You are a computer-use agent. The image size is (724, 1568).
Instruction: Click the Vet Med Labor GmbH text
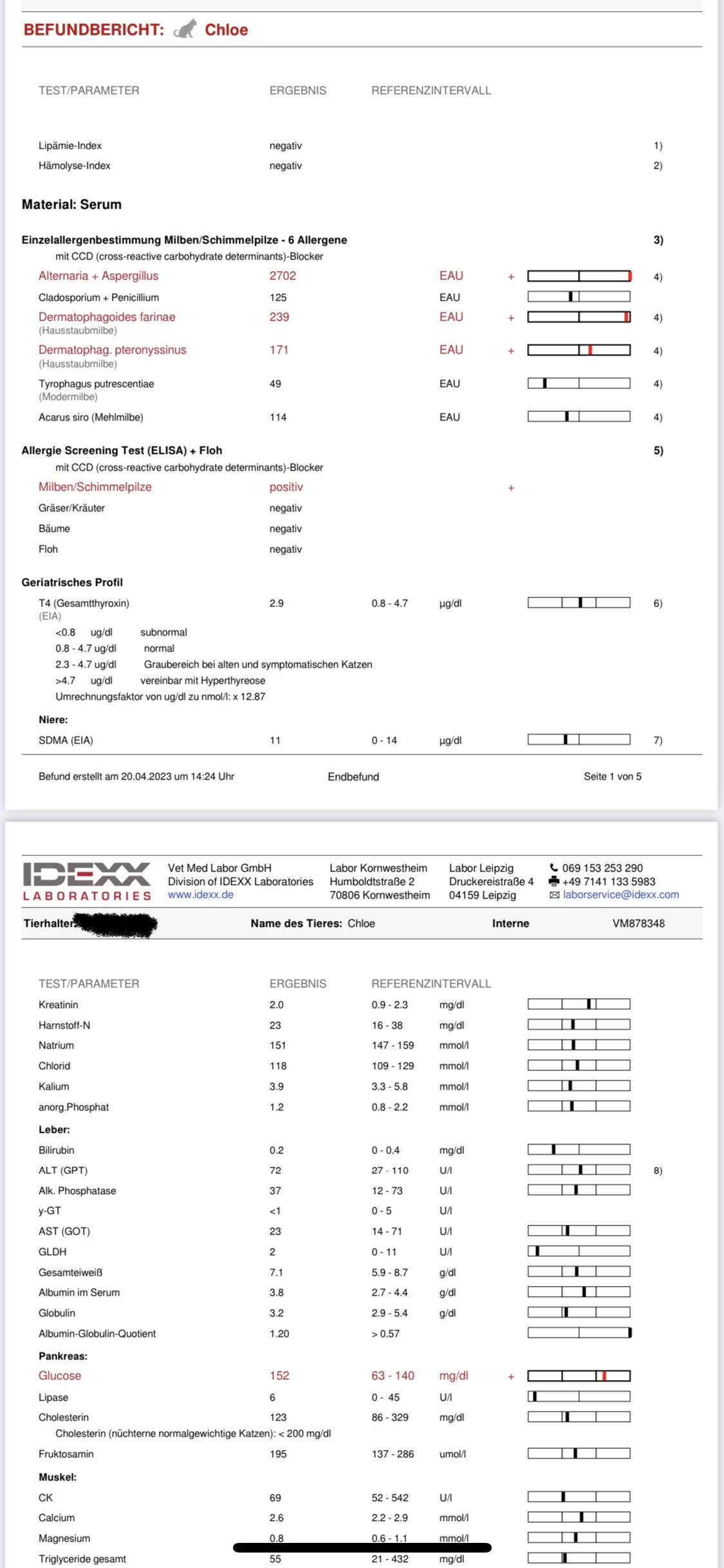tap(219, 868)
